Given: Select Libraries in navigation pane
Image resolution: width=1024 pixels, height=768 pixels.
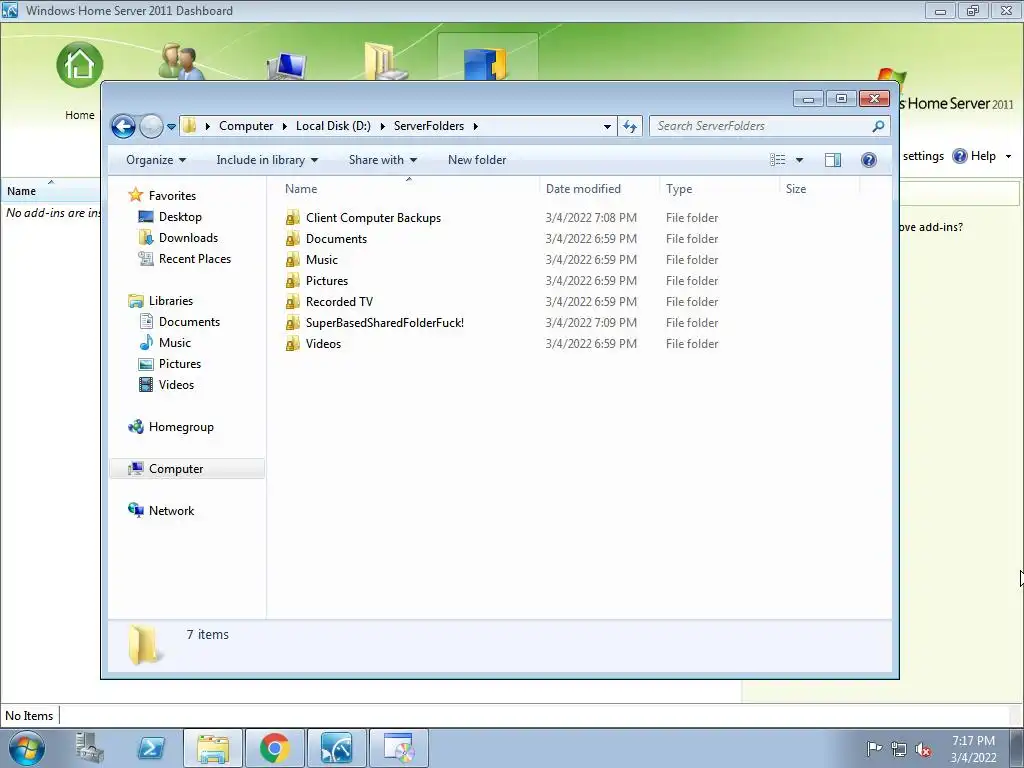Looking at the screenshot, I should [170, 300].
